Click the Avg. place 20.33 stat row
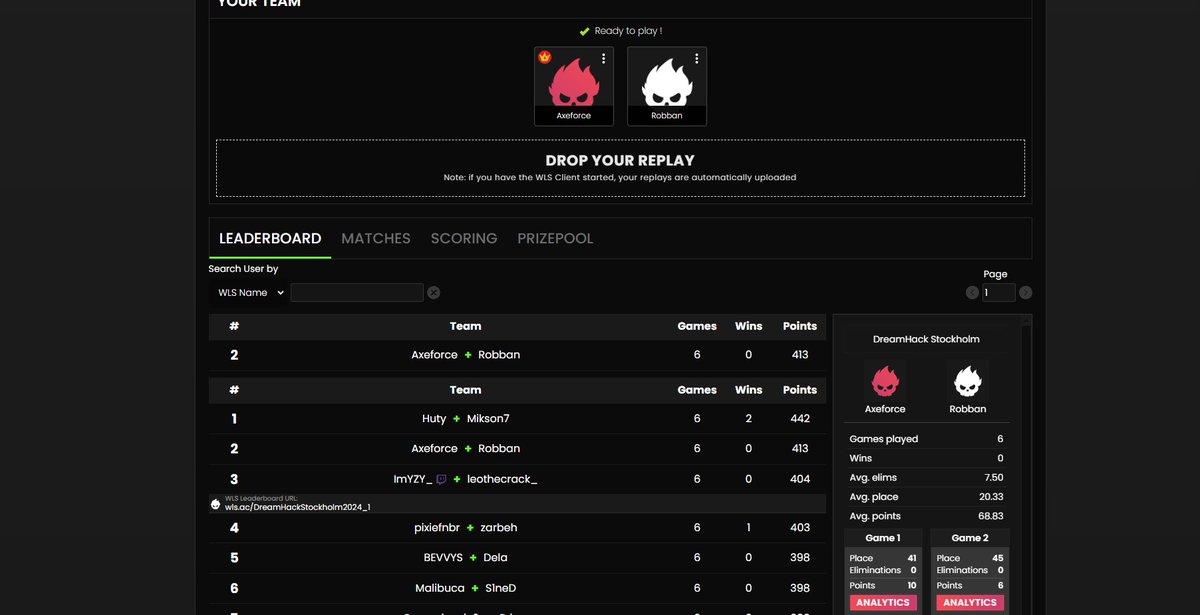Viewport: 1200px width, 615px height. click(926, 497)
